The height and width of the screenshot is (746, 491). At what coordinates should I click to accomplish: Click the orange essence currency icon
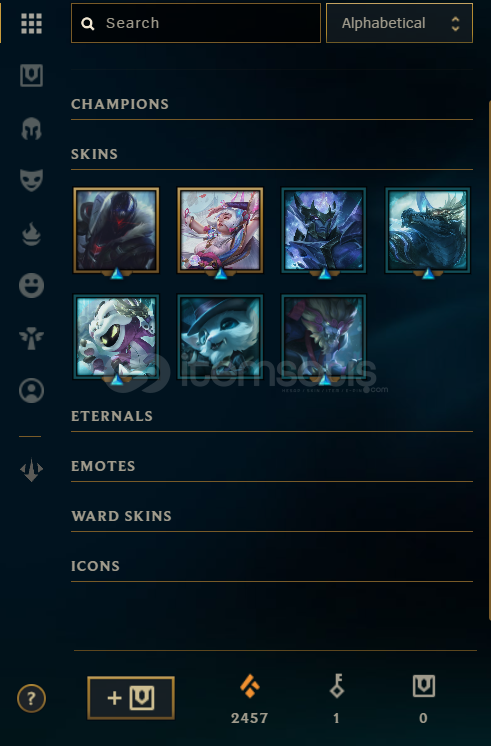coord(250,687)
